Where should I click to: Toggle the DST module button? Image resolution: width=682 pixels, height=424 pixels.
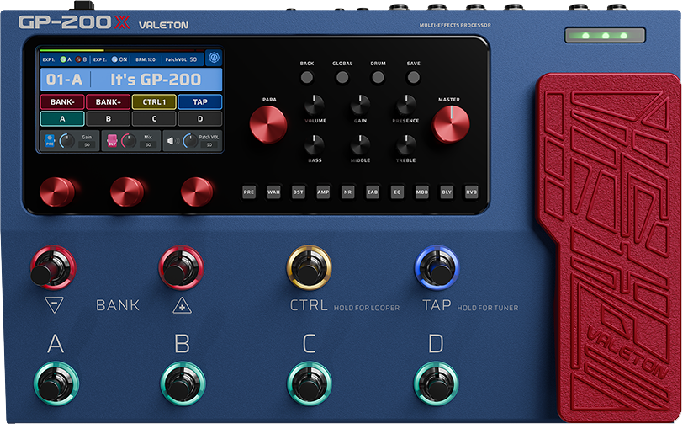coord(298,192)
